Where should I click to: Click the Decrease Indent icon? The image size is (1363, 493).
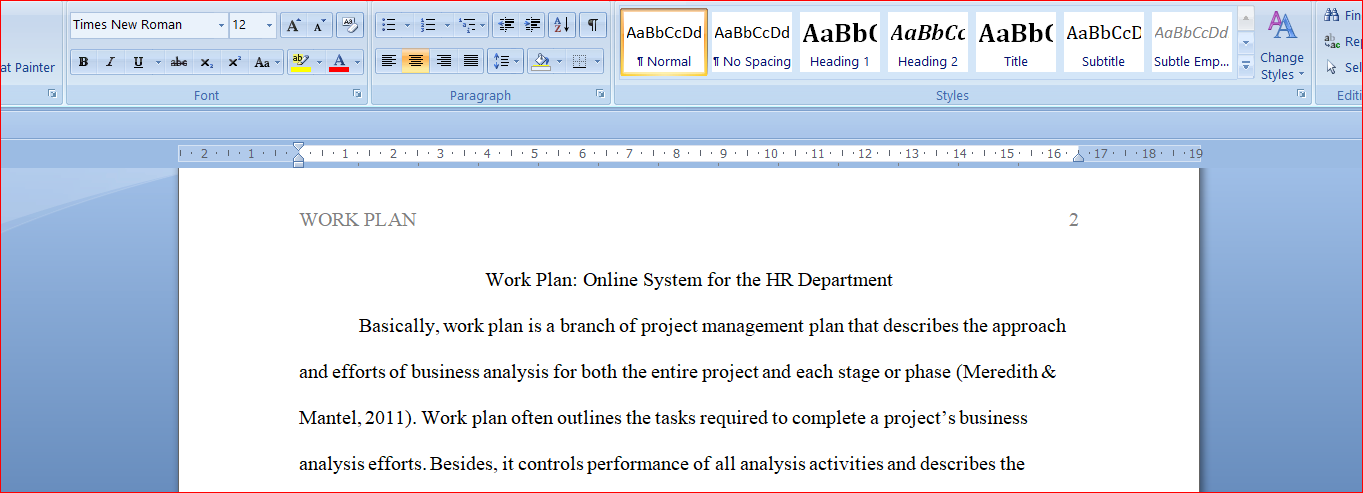[506, 25]
